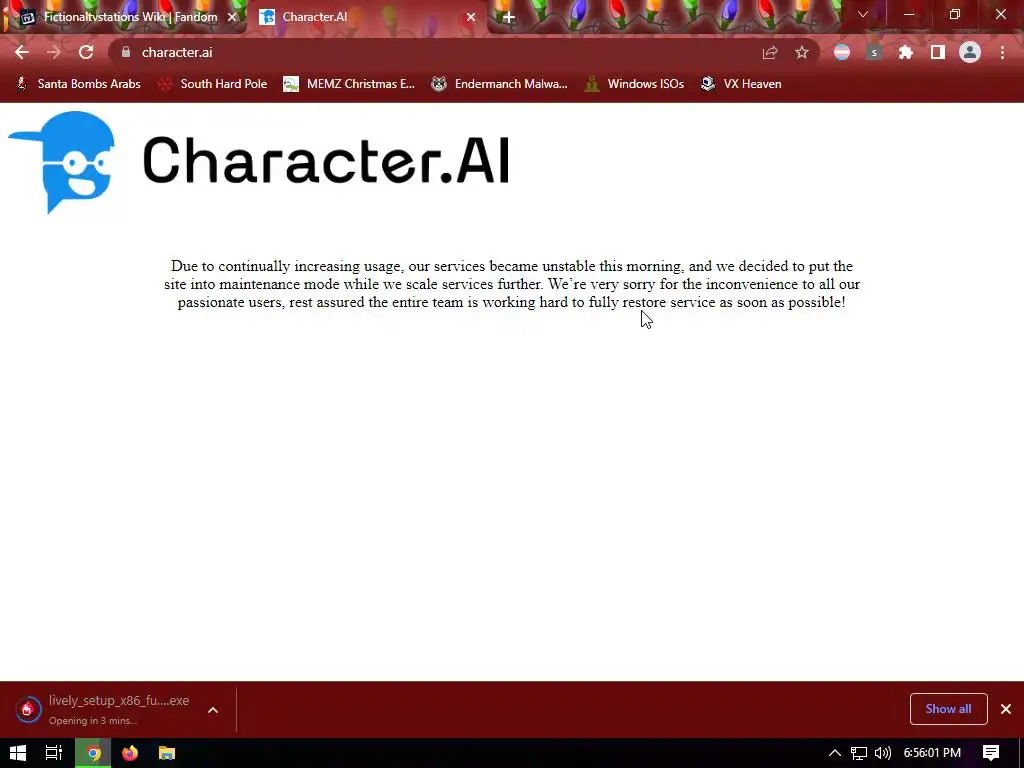Launch Firefox from the taskbar
This screenshot has height=768, width=1024.
(130, 753)
